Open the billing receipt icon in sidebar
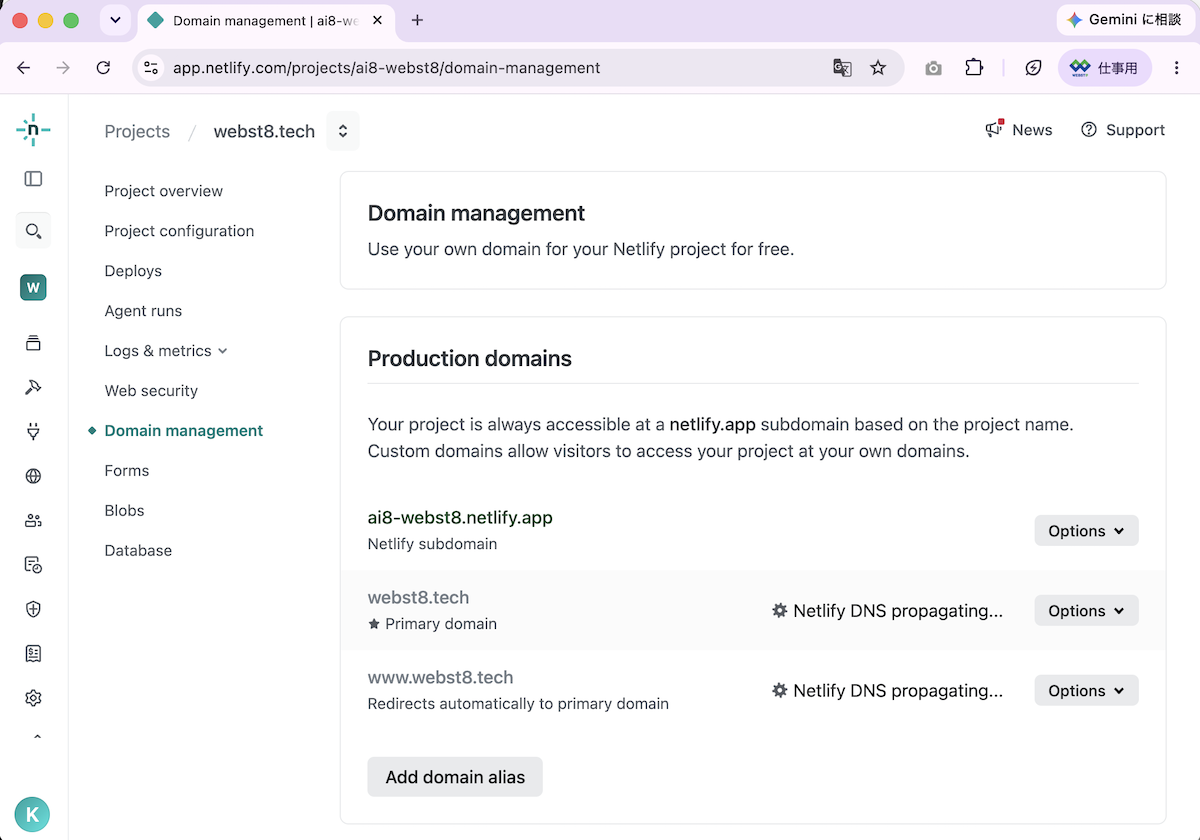Viewport: 1200px width, 840px height. [33, 653]
